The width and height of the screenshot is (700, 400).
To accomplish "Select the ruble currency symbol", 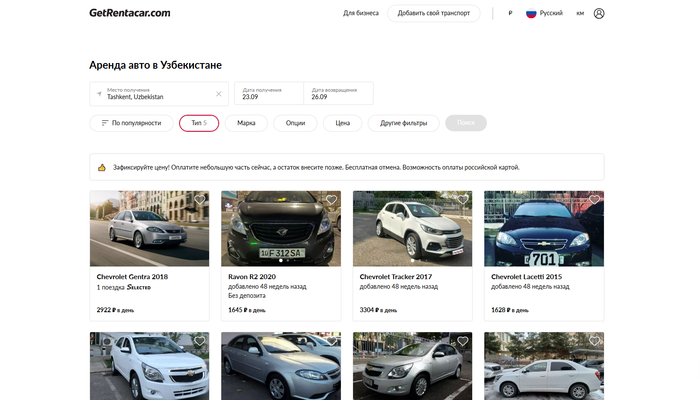I will [x=510, y=13].
